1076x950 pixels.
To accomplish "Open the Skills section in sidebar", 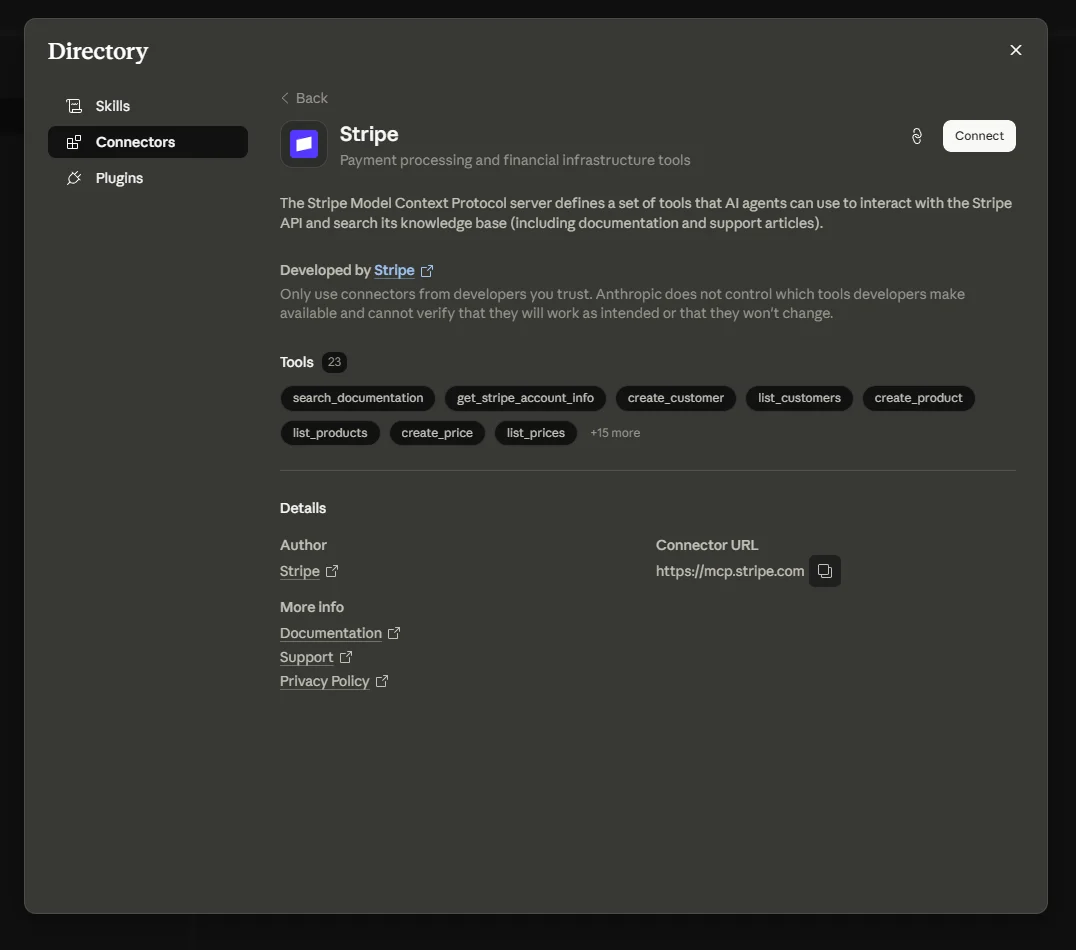I will pyautogui.click(x=148, y=106).
